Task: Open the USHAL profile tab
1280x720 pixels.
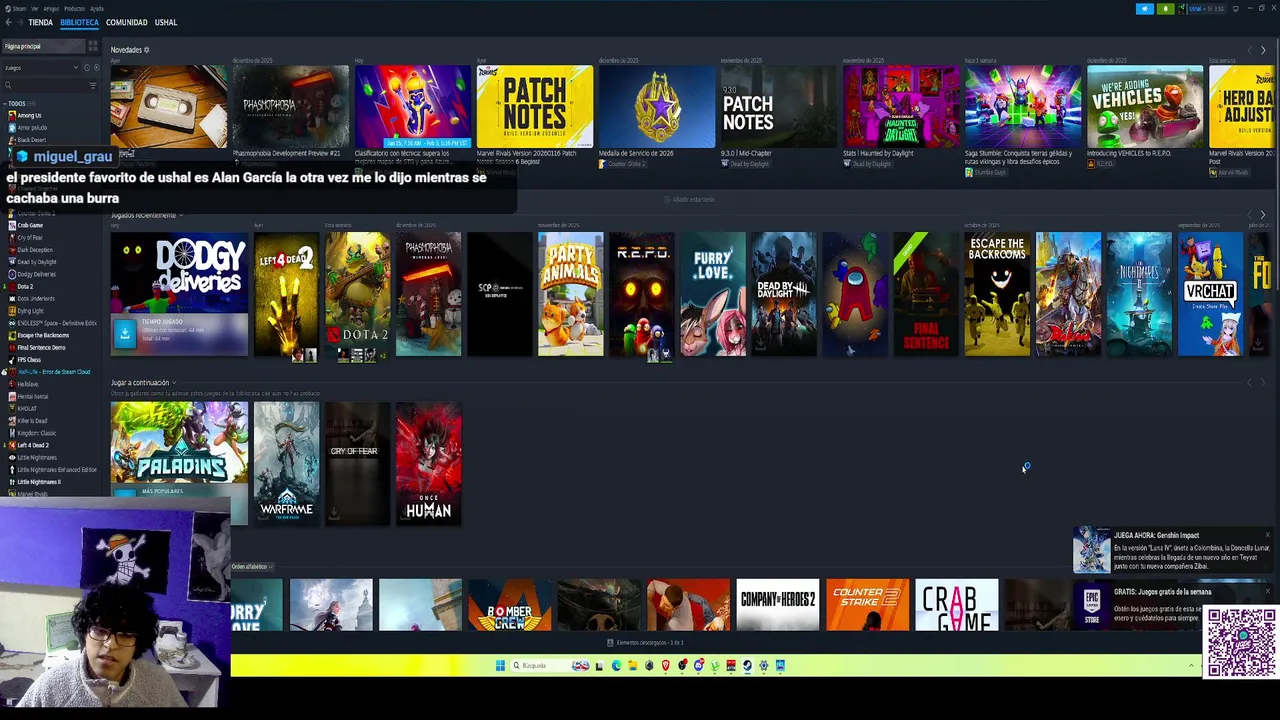Action: coord(166,22)
